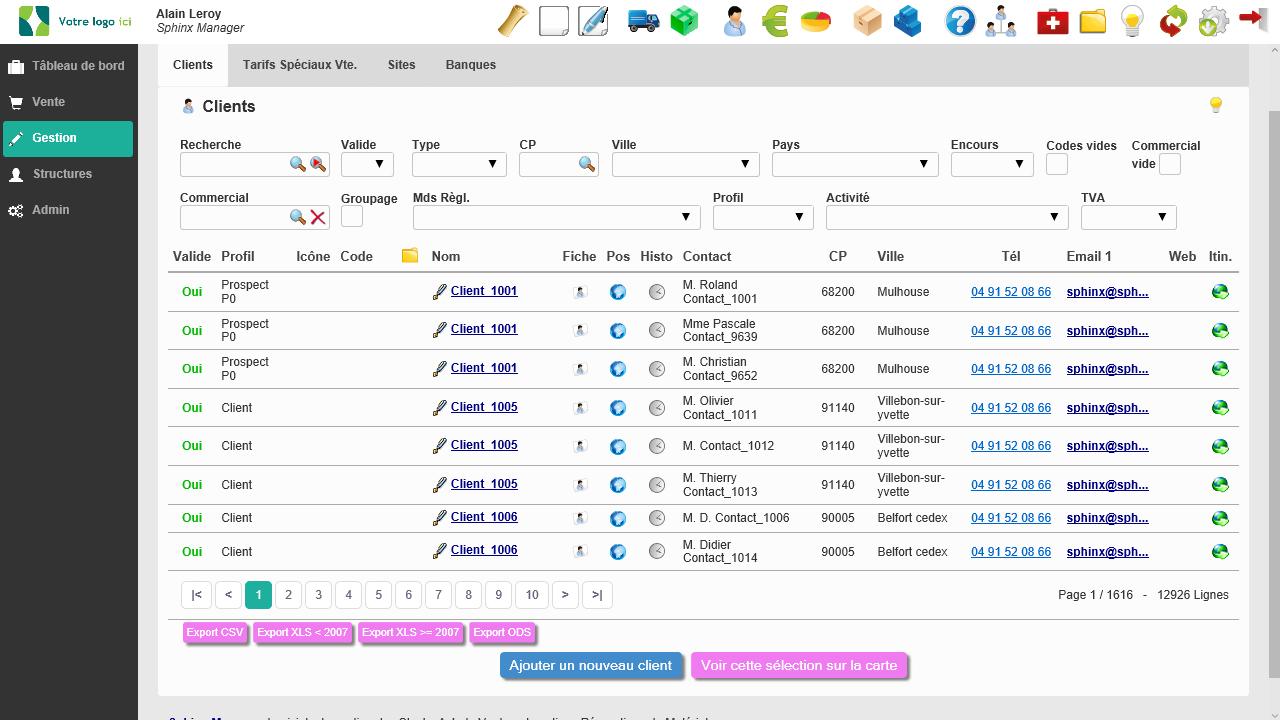Switch to Tarifs Spéciaux Vte. tab
This screenshot has height=720, width=1280.
click(300, 65)
